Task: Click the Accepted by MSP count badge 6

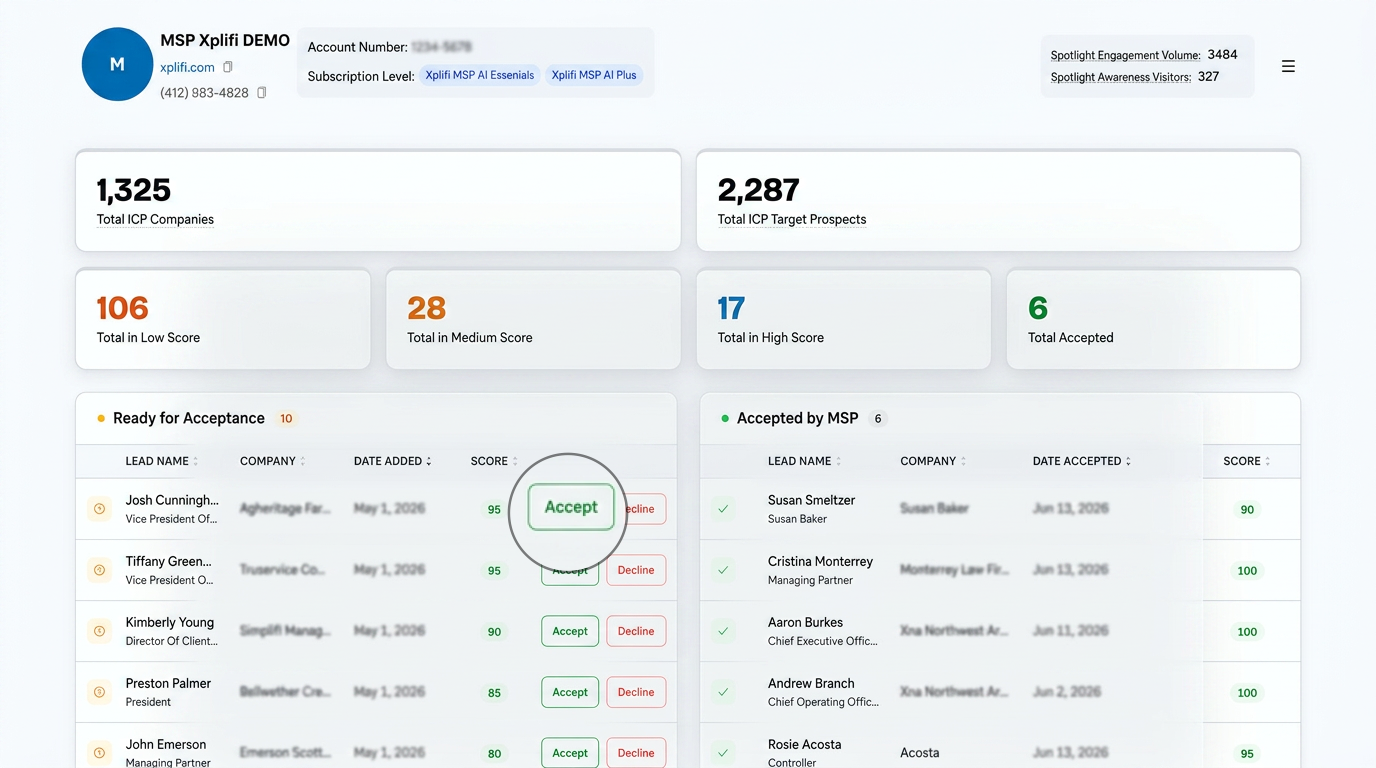Action: pos(878,418)
